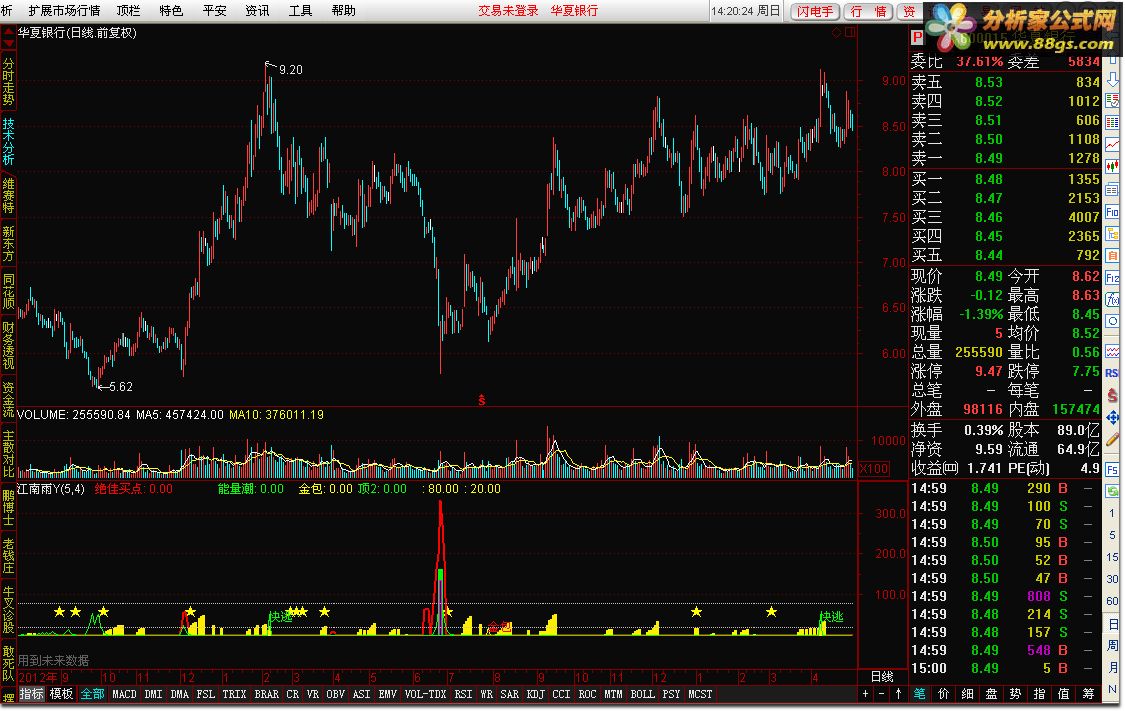Select the pencil drawing tool icon
This screenshot has height=711, width=1125.
(x=1112, y=439)
